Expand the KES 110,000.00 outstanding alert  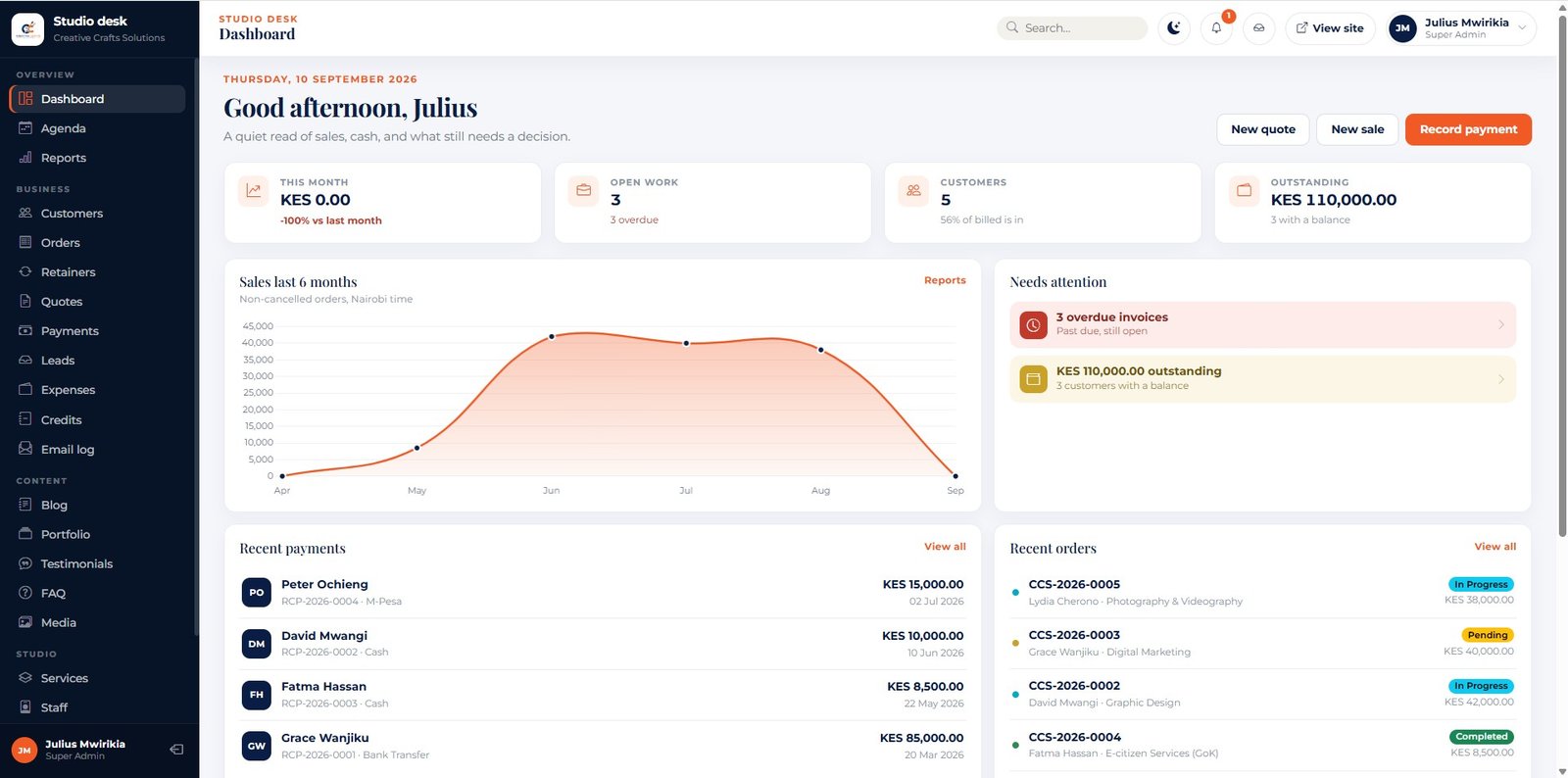1262,379
